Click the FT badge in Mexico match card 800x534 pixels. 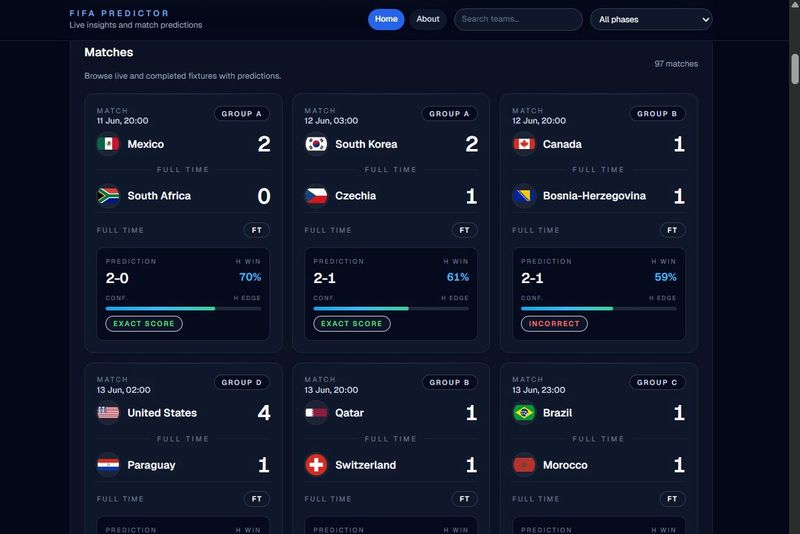click(257, 230)
